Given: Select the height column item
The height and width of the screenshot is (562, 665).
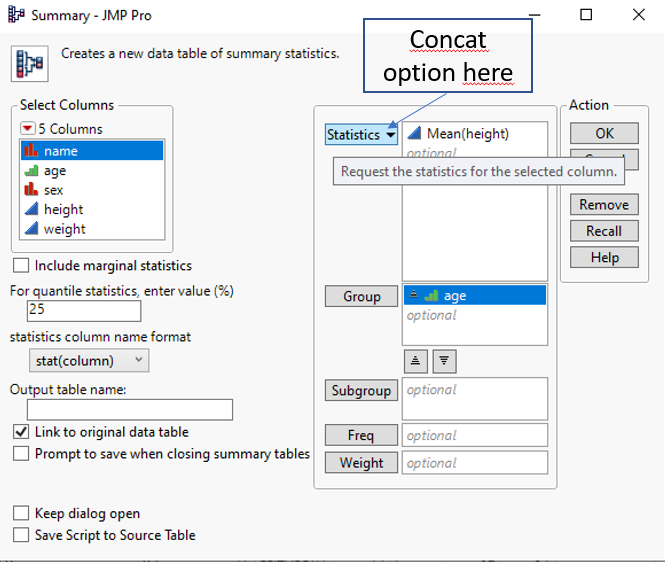Looking at the screenshot, I should pyautogui.click(x=63, y=209).
